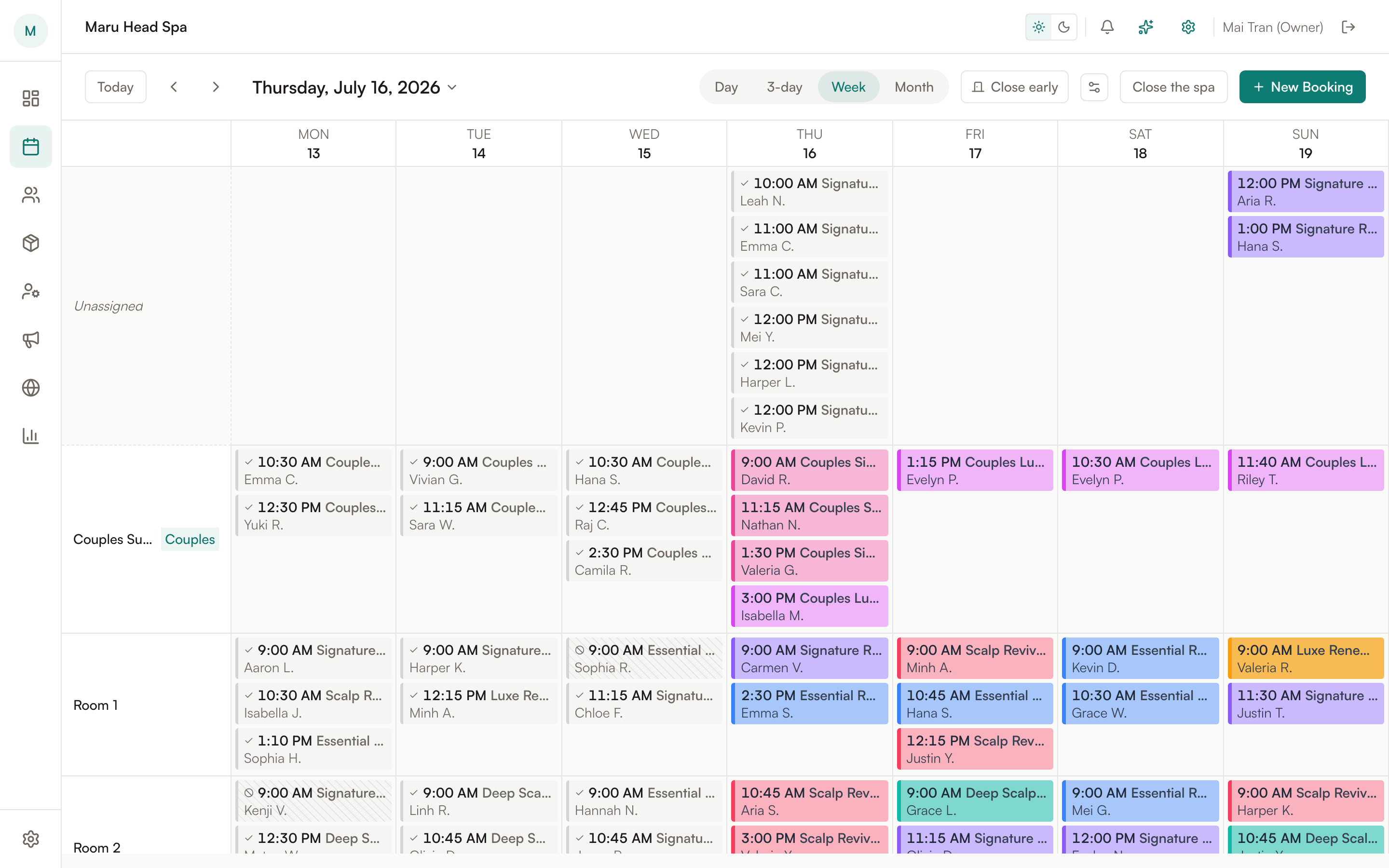Click the M logo avatar
Screen dimensions: 1389x868
click(x=30, y=30)
